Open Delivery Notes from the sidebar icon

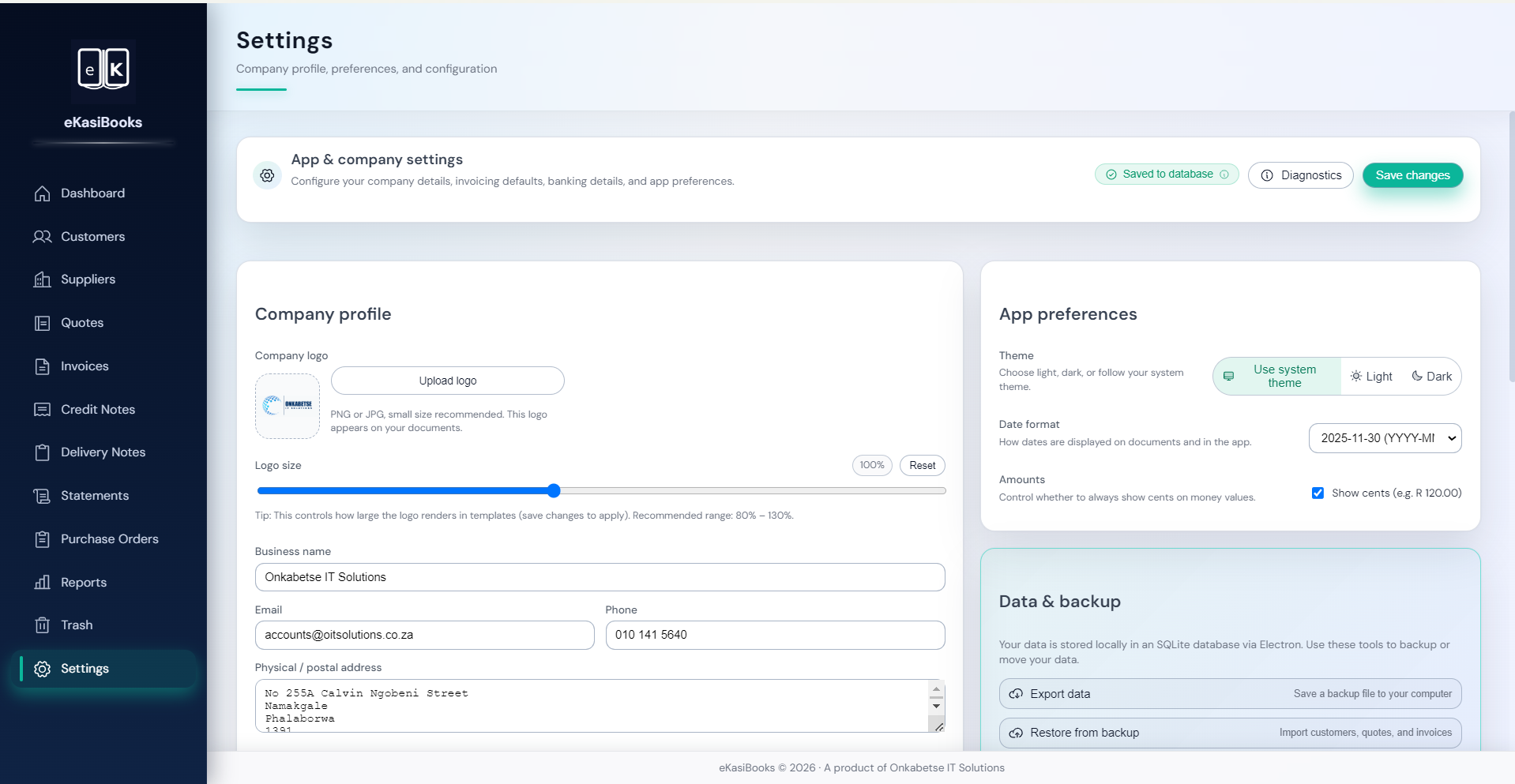pos(43,452)
